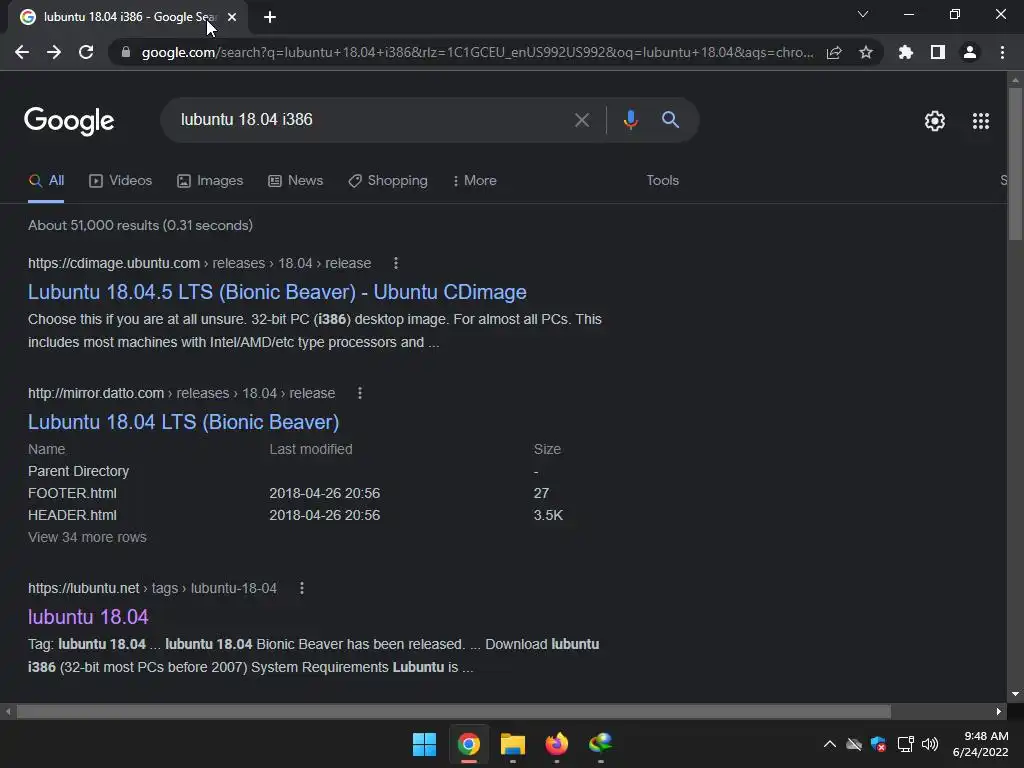Viewport: 1024px width, 768px height.
Task: Submit search with magnifier icon
Action: point(670,120)
